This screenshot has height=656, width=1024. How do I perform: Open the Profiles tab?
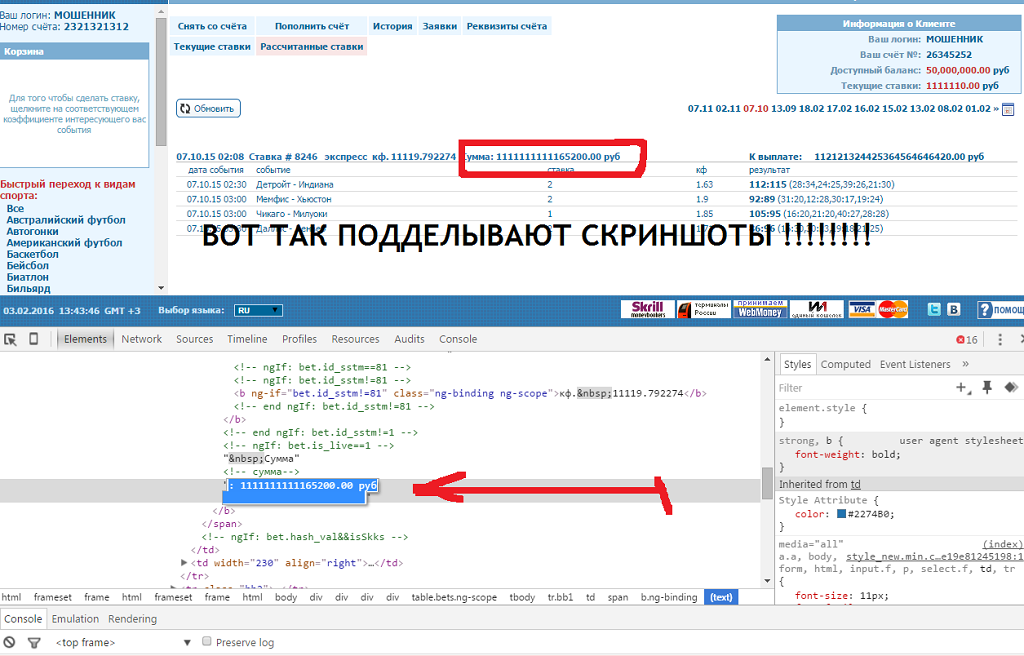point(299,339)
